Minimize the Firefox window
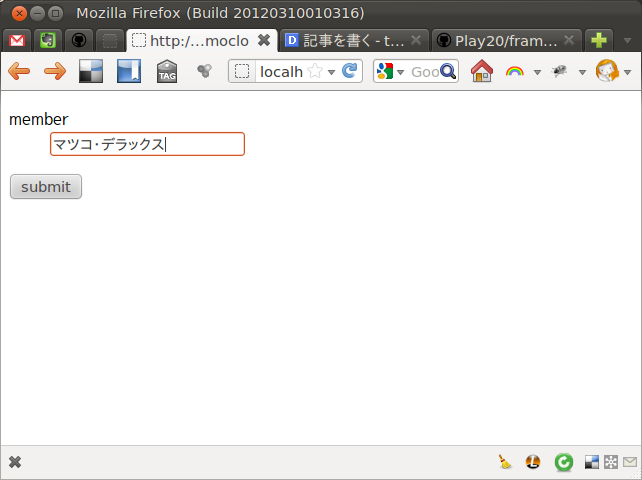 37,13
